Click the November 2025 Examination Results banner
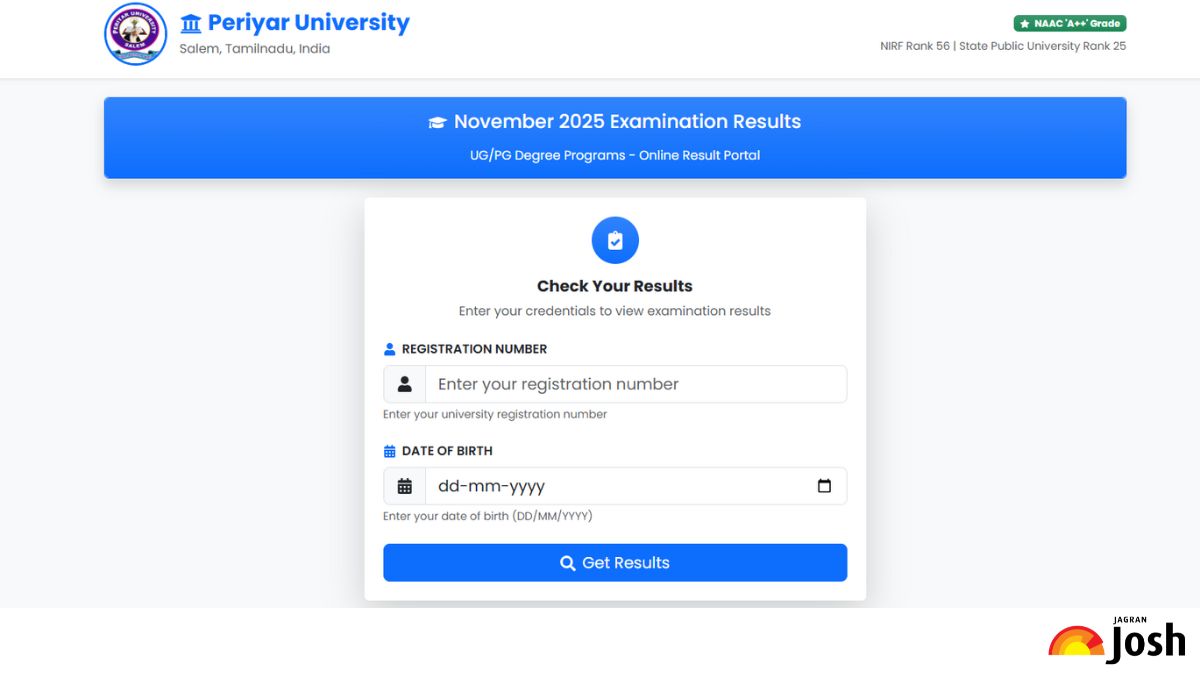The image size is (1200, 675). pos(615,137)
